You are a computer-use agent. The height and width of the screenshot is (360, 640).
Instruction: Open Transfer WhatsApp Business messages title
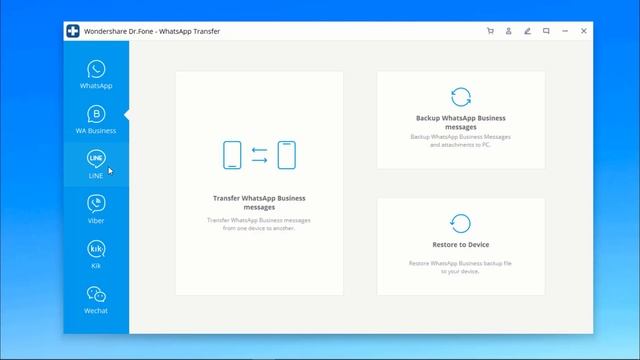[259, 202]
